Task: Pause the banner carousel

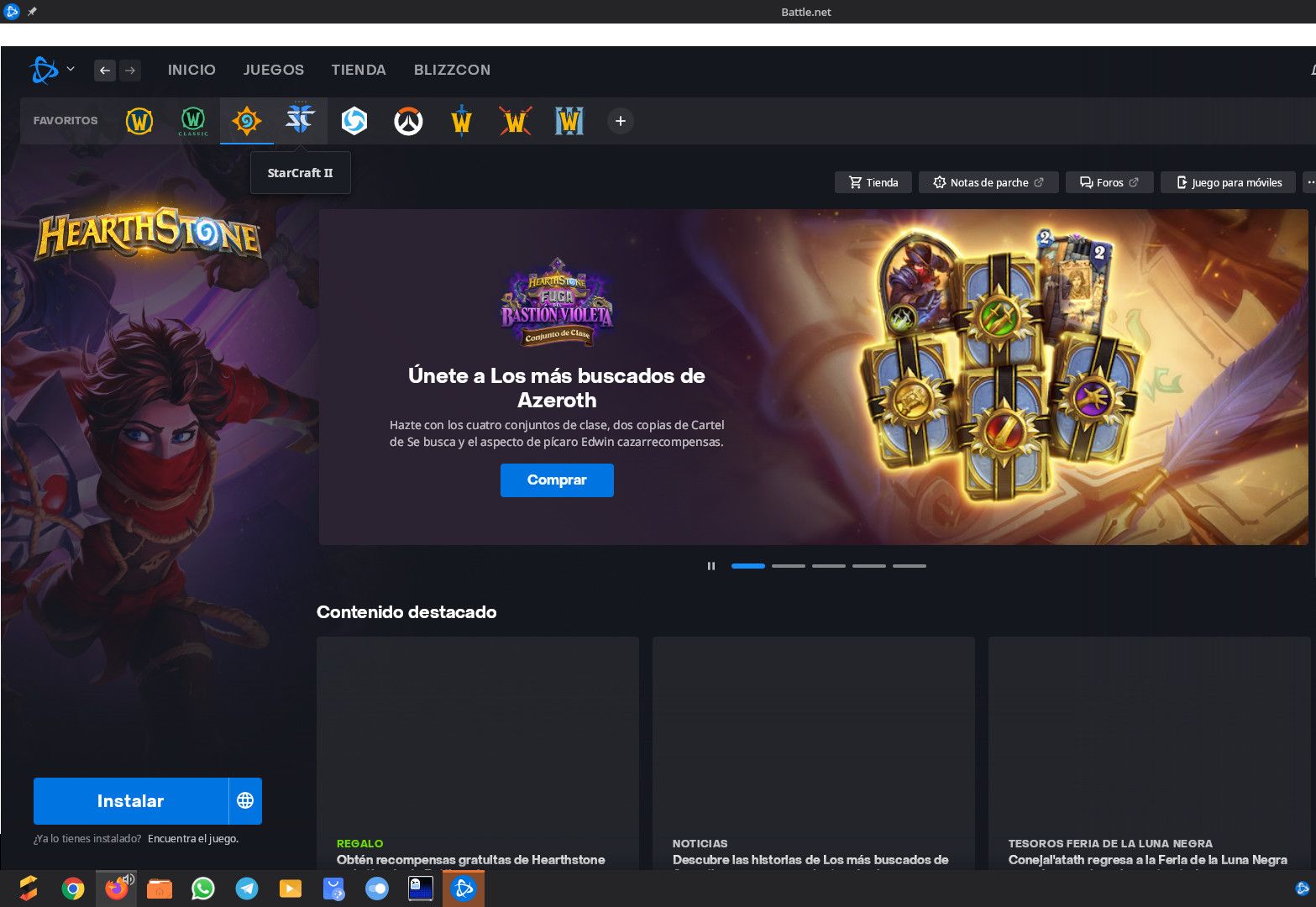Action: 711,566
